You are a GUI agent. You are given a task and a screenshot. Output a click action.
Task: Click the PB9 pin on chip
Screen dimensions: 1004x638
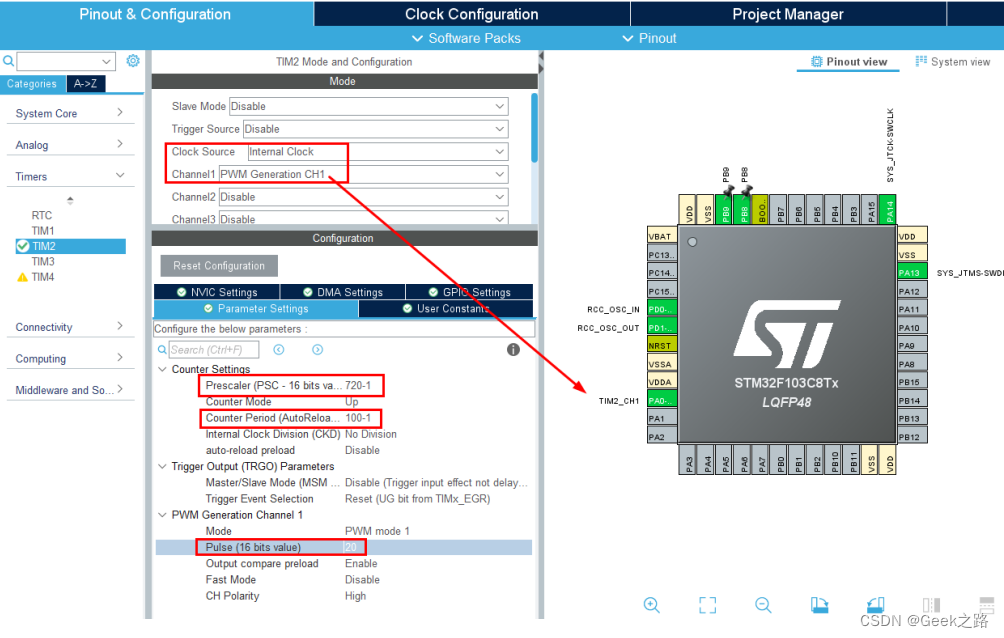pyautogui.click(x=725, y=209)
